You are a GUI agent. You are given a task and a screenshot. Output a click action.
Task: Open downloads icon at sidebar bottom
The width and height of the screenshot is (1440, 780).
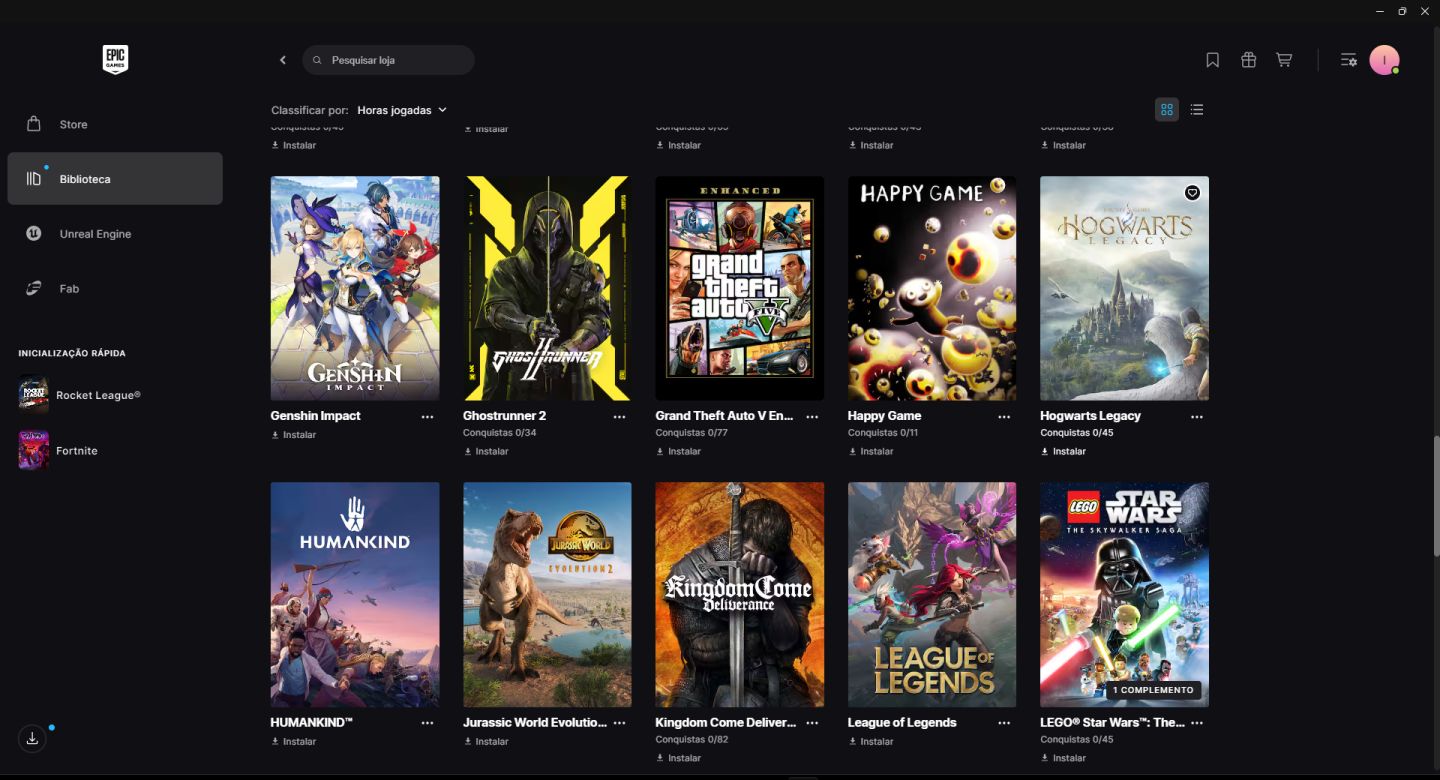pos(32,739)
